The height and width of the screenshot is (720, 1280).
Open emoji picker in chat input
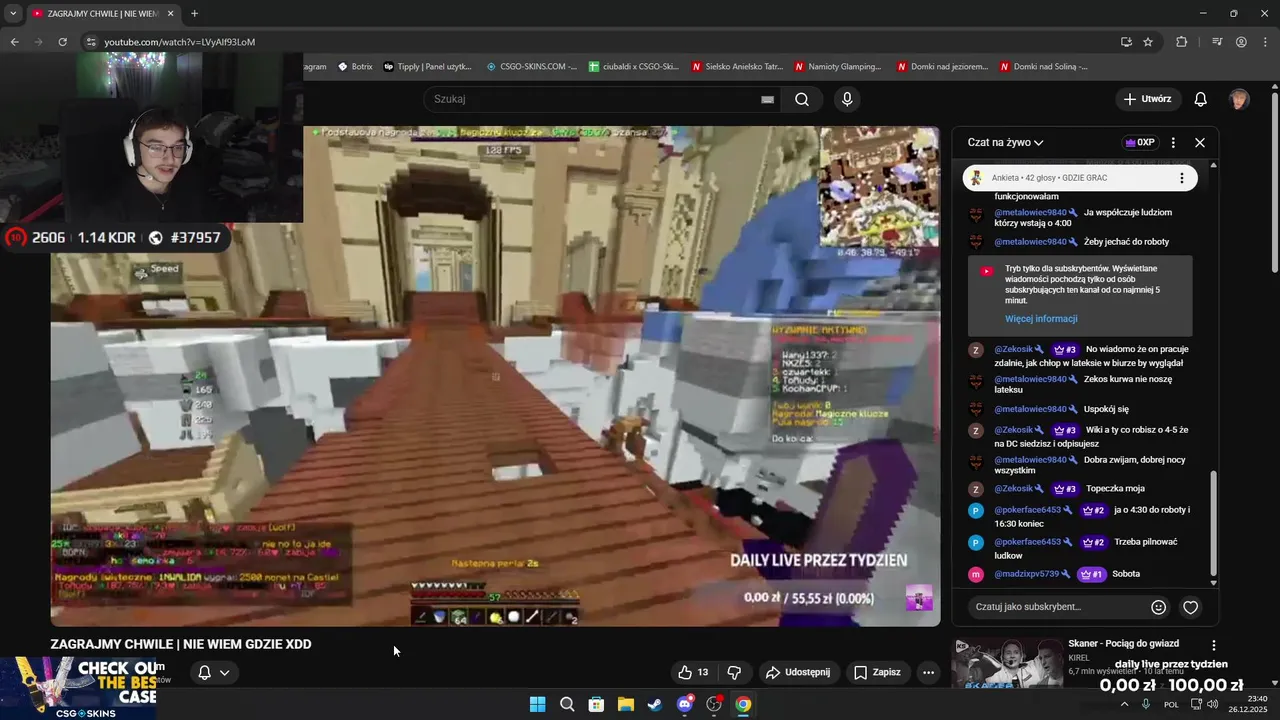[1158, 607]
